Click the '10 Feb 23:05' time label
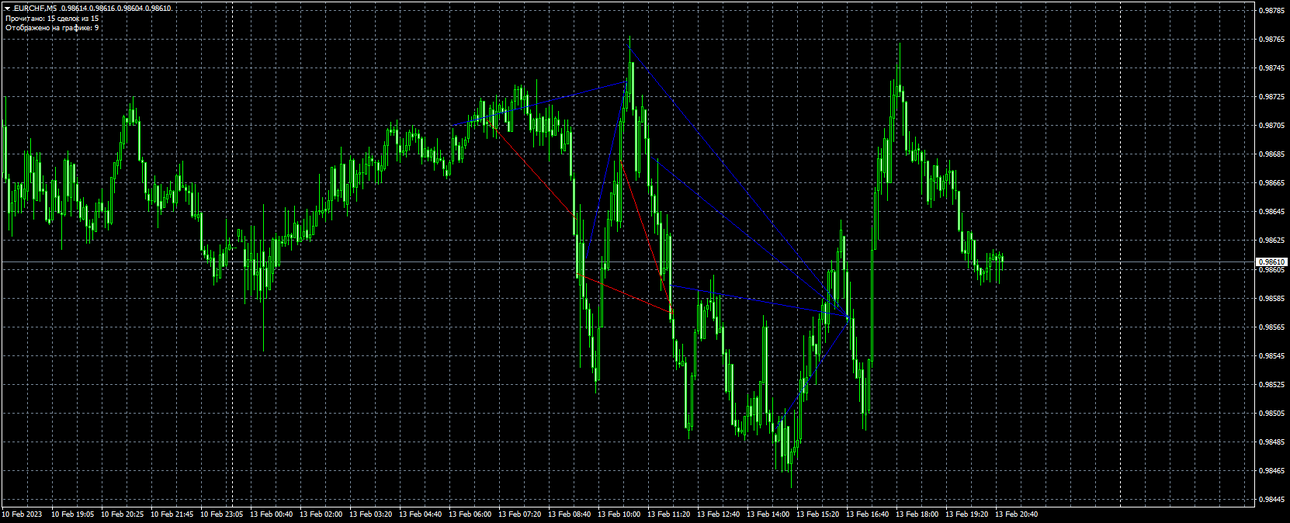 coord(221,514)
